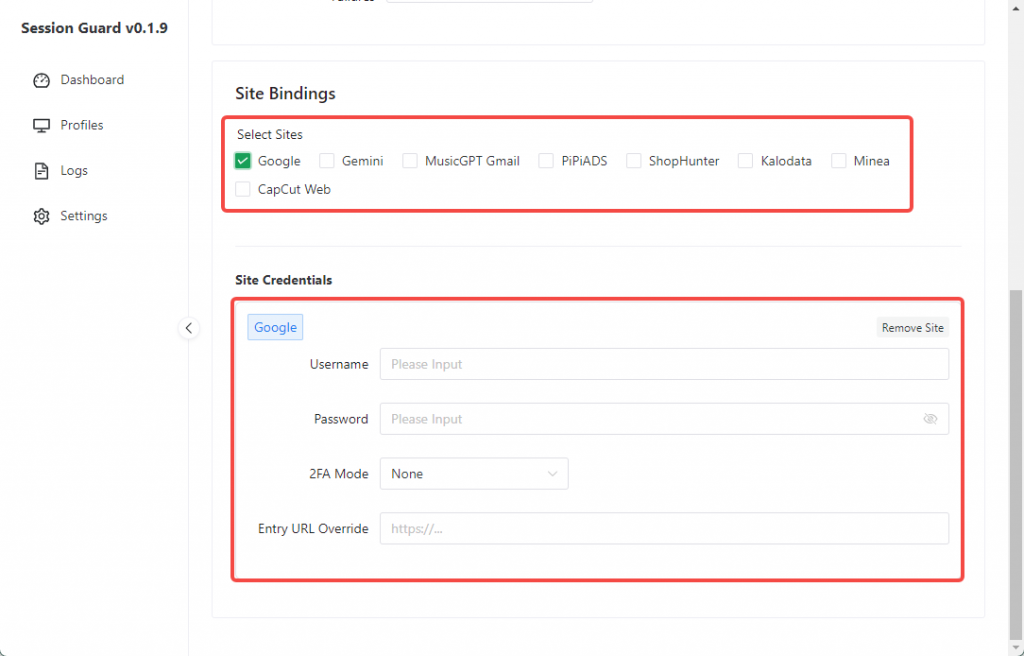Click the vertical scrollbar thumb
The image size is (1024, 656).
[1016, 464]
